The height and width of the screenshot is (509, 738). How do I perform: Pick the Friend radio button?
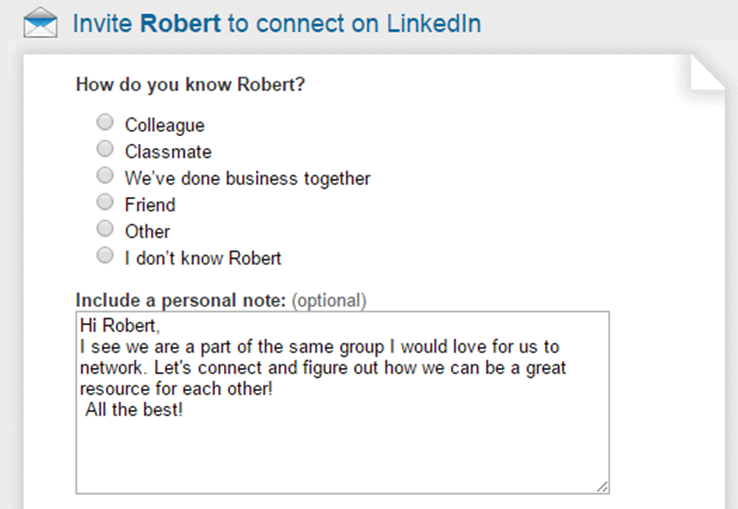pyautogui.click(x=104, y=203)
